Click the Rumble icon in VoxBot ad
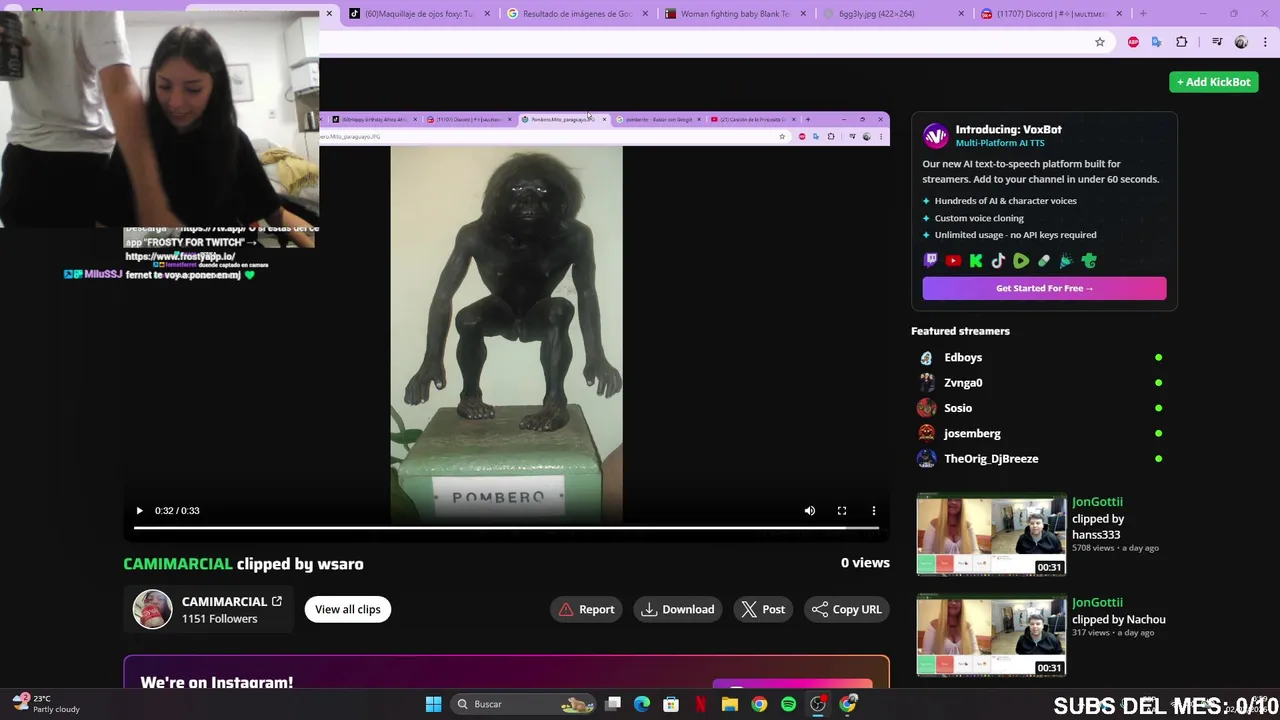Viewport: 1280px width, 720px height. pos(1021,261)
